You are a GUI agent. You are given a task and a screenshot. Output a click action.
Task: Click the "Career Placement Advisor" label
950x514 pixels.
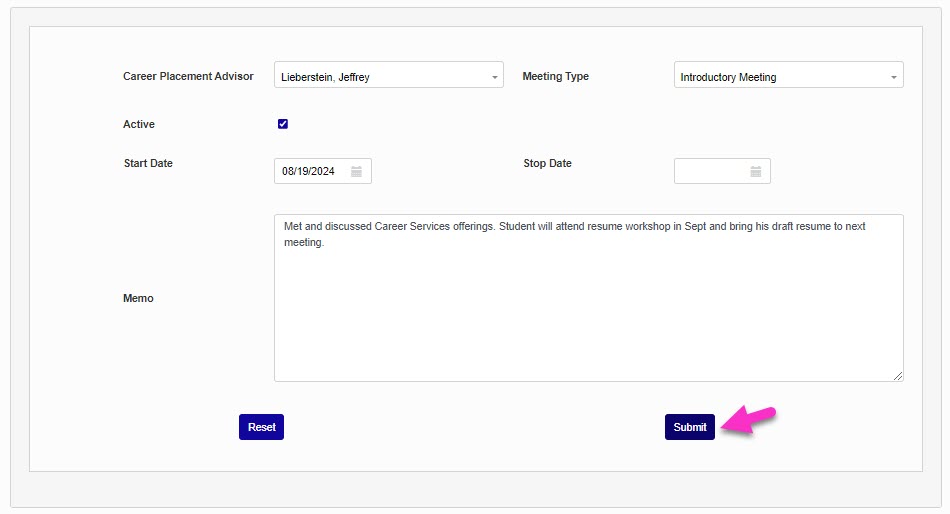point(188,76)
